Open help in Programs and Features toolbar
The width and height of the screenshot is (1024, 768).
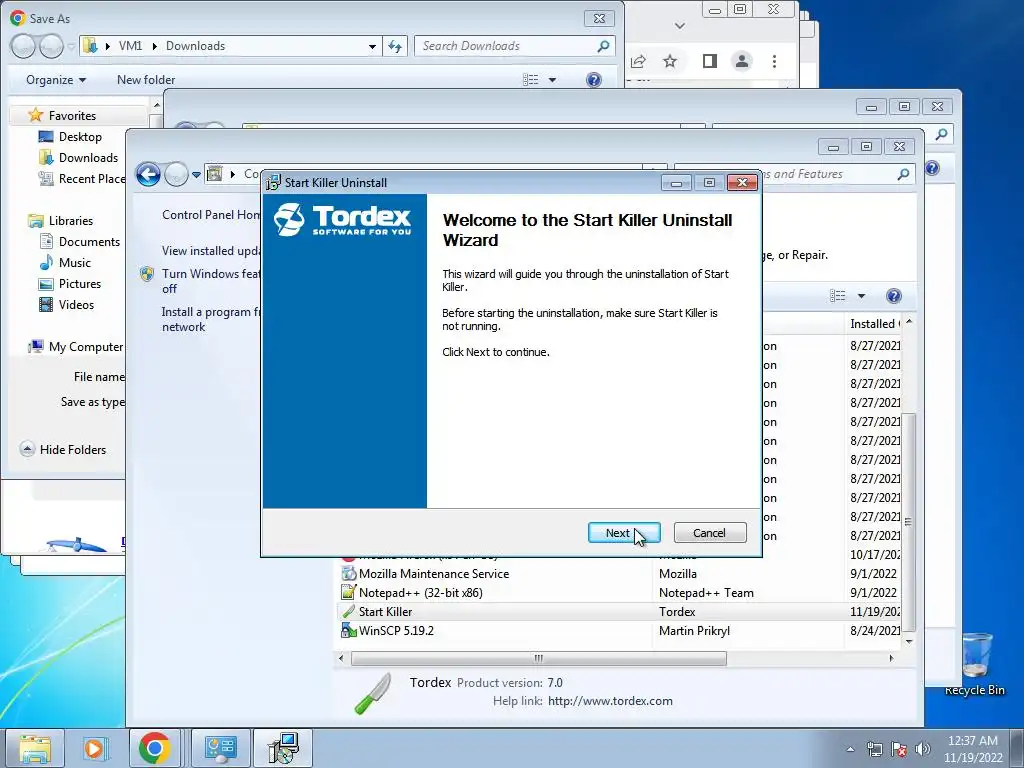(894, 296)
